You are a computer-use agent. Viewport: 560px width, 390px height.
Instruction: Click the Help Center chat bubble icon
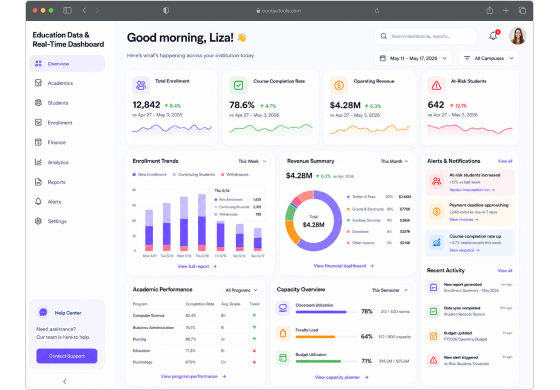(43, 312)
